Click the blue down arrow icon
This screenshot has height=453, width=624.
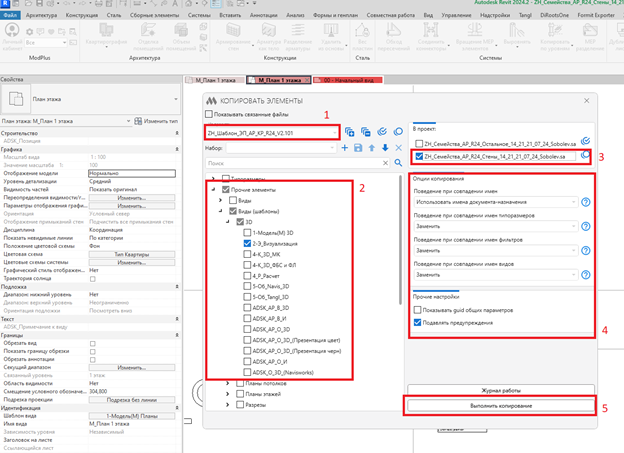(x=385, y=148)
